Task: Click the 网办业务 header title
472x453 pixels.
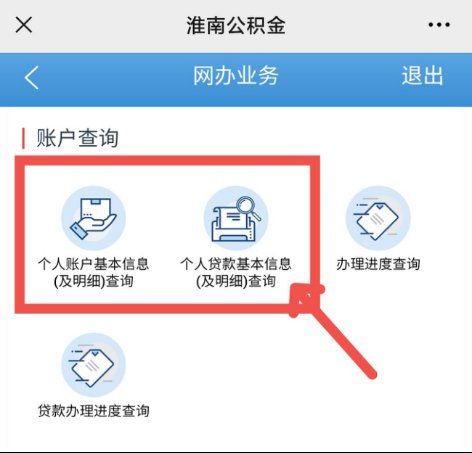Action: click(236, 76)
